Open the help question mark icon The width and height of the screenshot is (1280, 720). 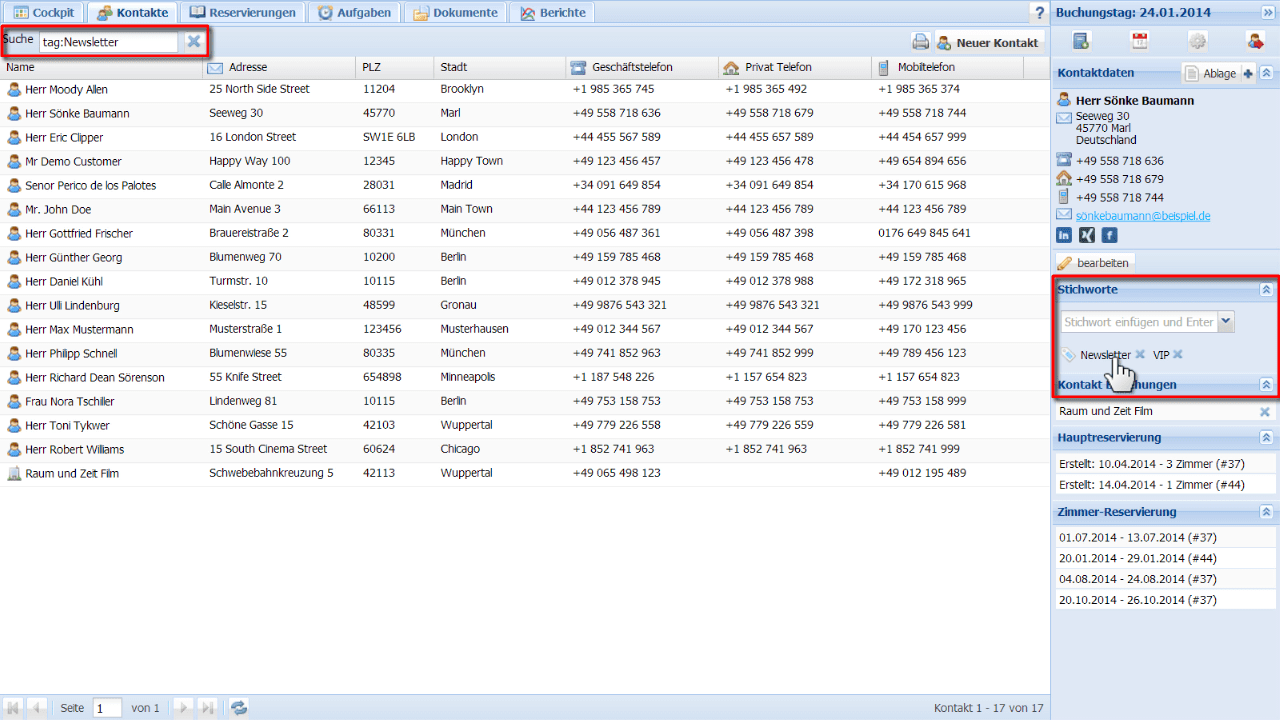click(1038, 12)
